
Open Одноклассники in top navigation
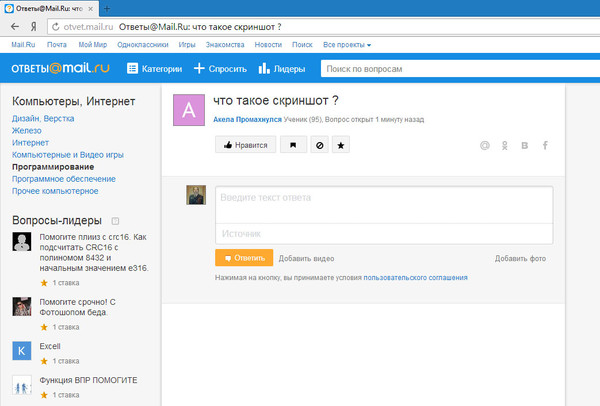[x=143, y=45]
